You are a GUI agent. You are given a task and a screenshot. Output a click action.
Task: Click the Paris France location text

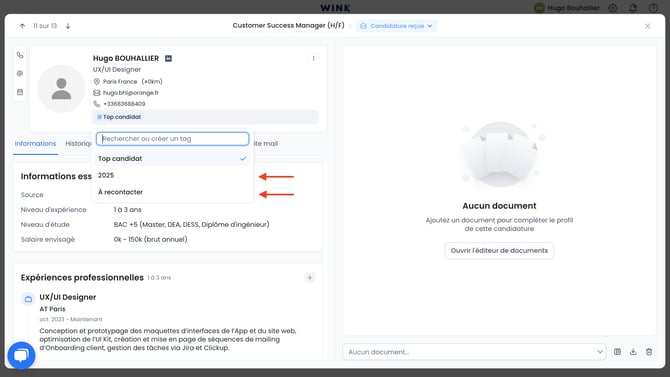pyautogui.click(x=120, y=82)
